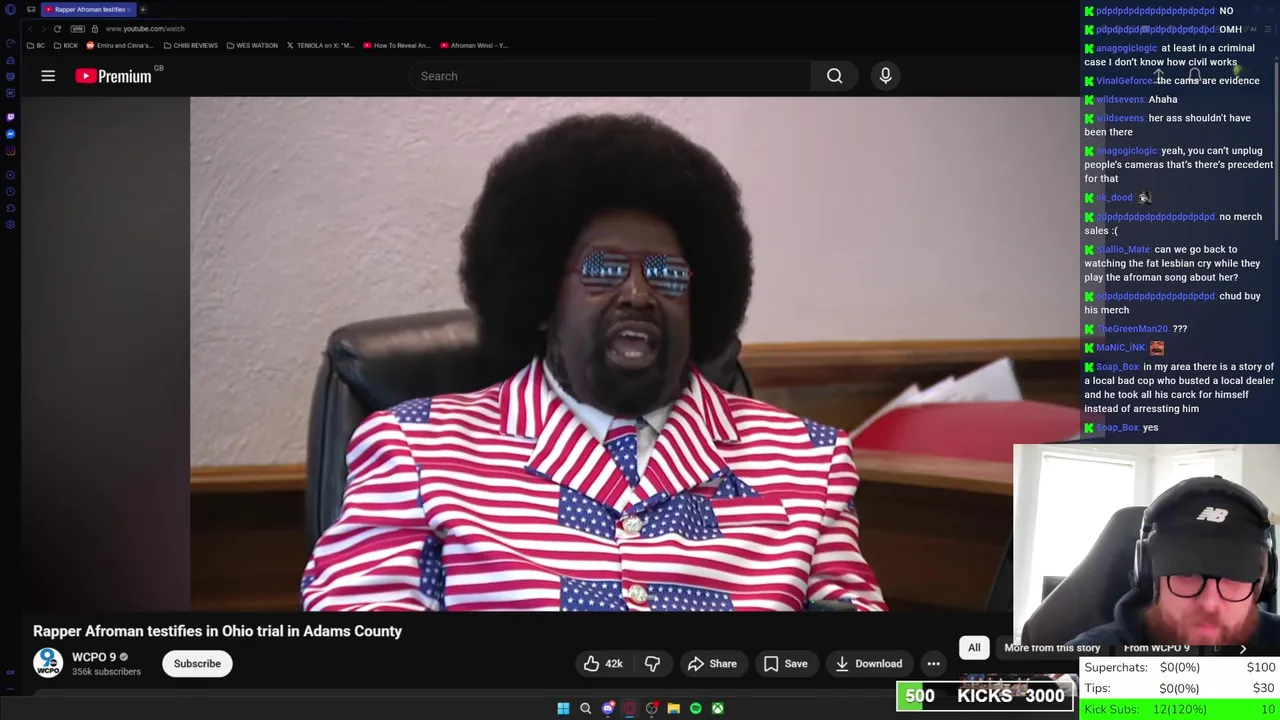Open the How To Reveal An bookmark
This screenshot has height=720, width=1280.
tap(396, 45)
